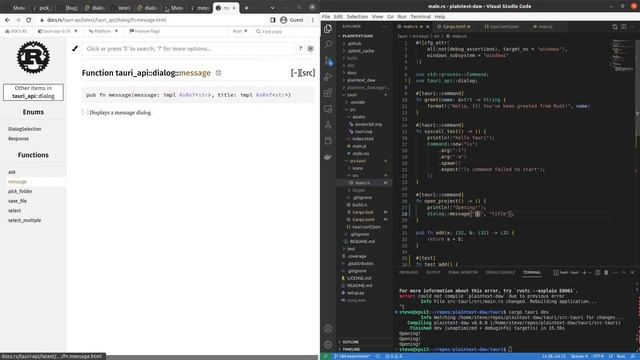Viewport: 640px width, 360px height.
Task: Copy the item path next to message heading
Action: pos(218,73)
